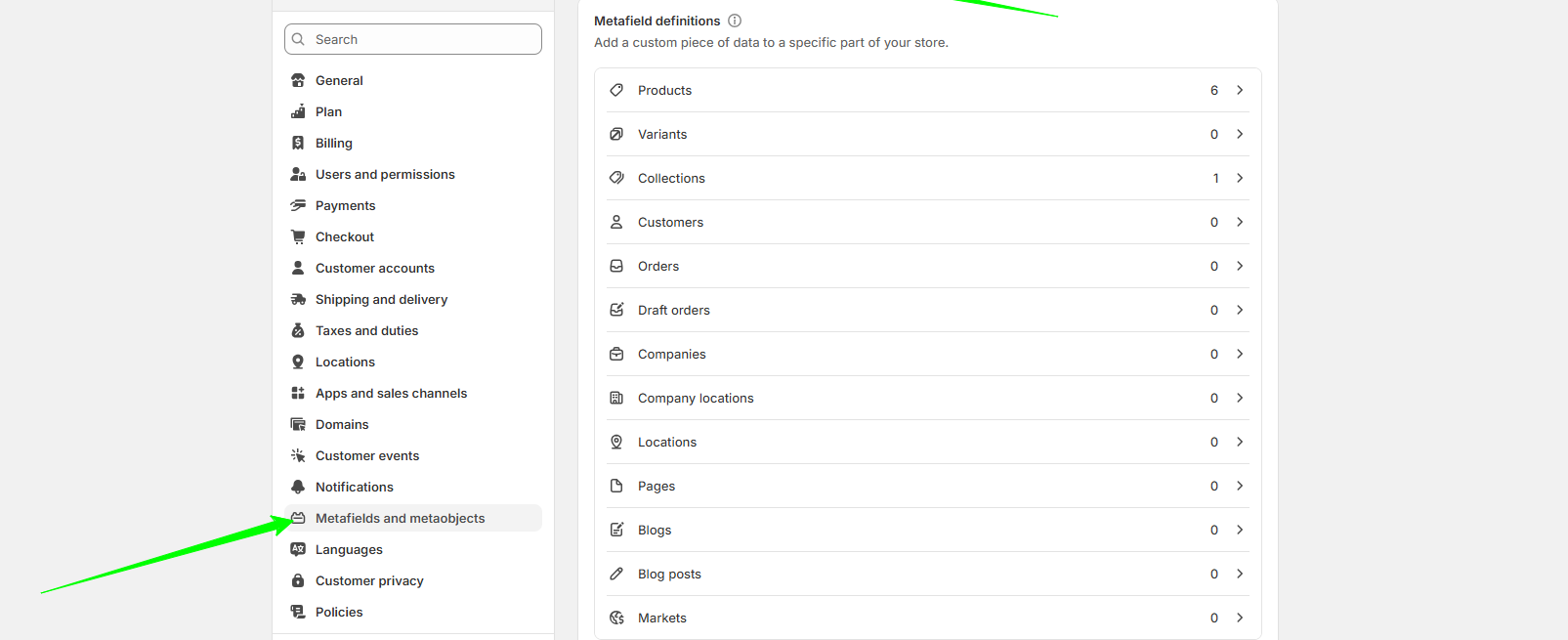Viewport: 1568px width, 640px height.
Task: Click the info icon beside Metafield definitions
Action: [x=735, y=21]
